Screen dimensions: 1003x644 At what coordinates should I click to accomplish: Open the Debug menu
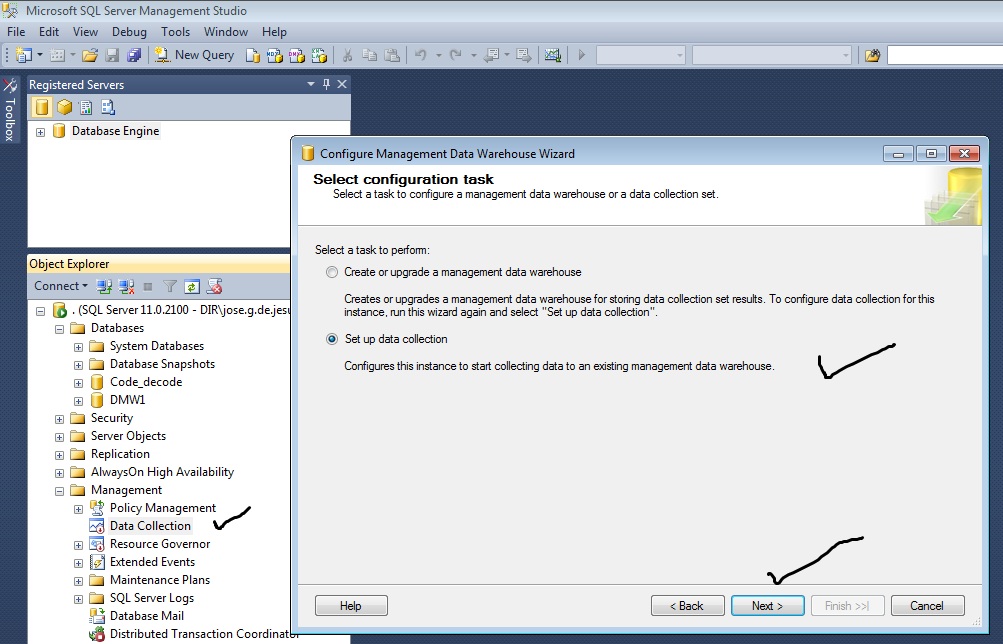129,31
